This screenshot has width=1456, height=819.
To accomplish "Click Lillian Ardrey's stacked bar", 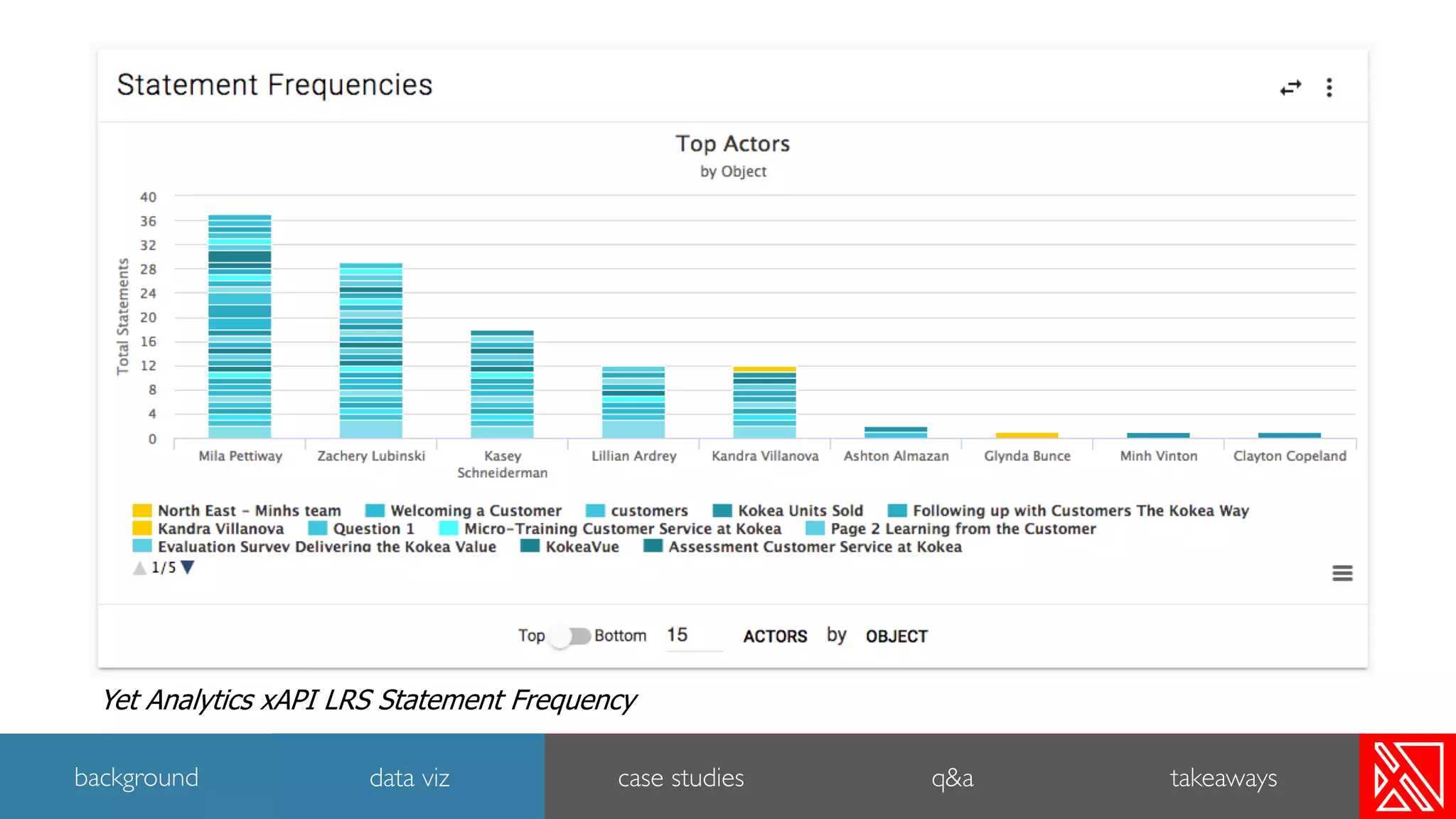I will click(633, 402).
